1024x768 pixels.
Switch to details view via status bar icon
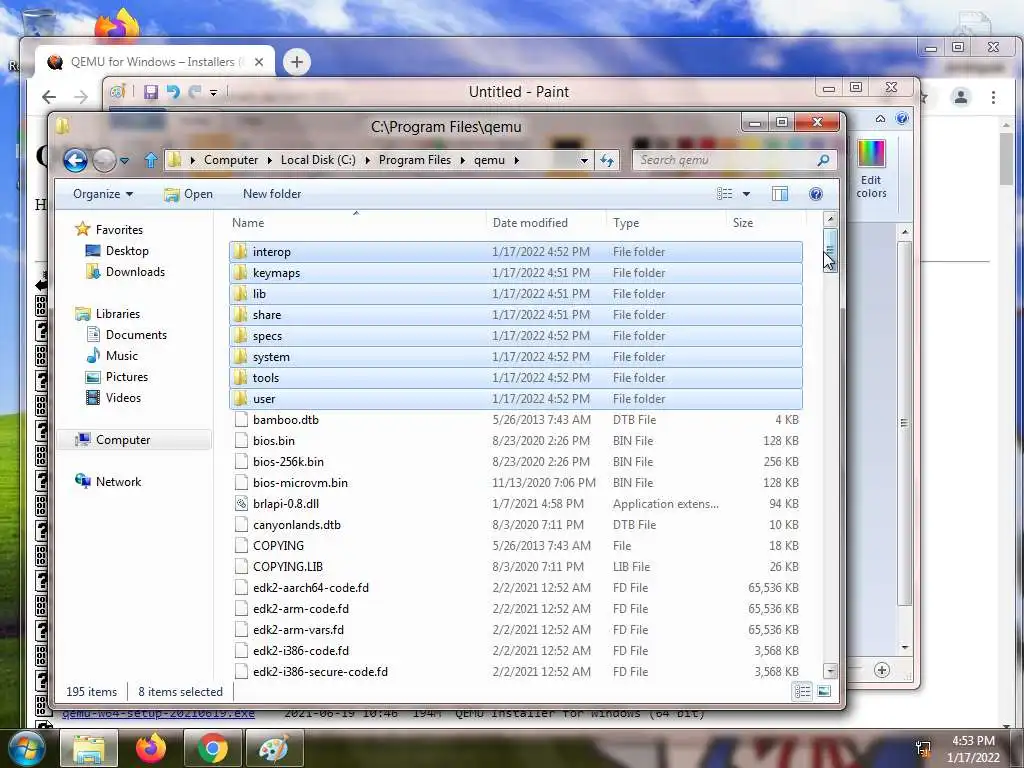(803, 691)
